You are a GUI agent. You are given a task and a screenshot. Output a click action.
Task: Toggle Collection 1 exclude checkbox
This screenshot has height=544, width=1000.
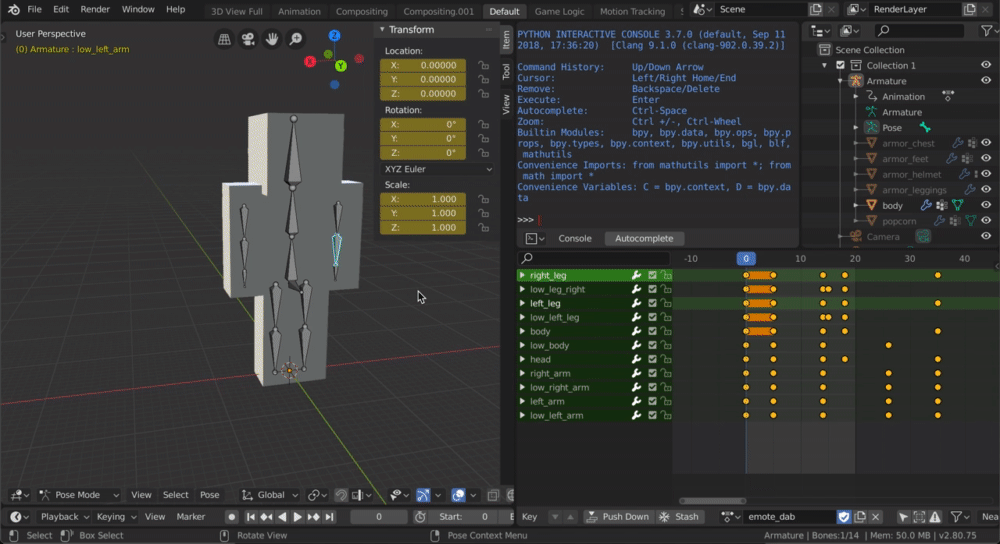[x=840, y=65]
